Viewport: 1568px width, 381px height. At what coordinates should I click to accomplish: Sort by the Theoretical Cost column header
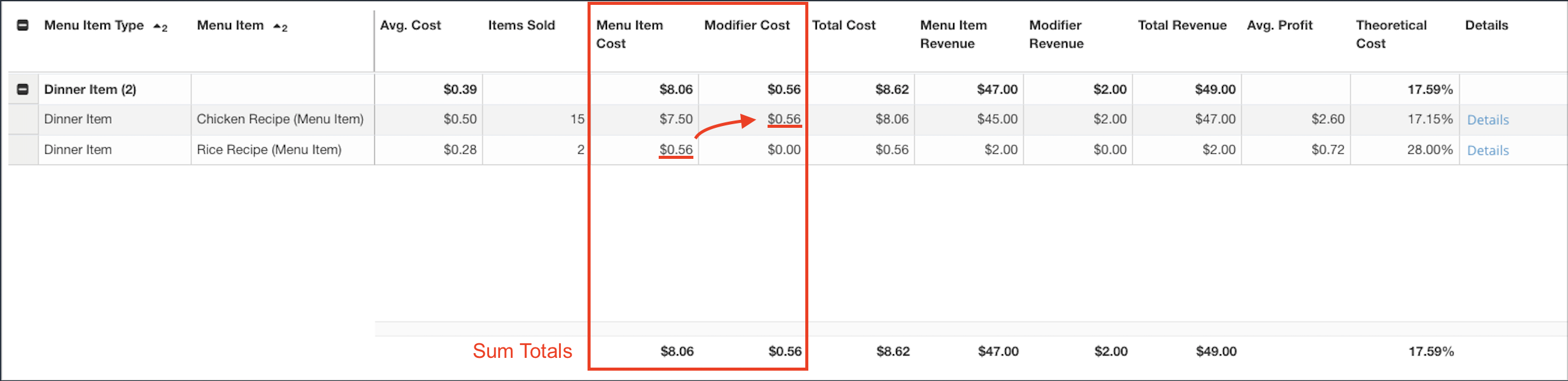coord(1390,34)
